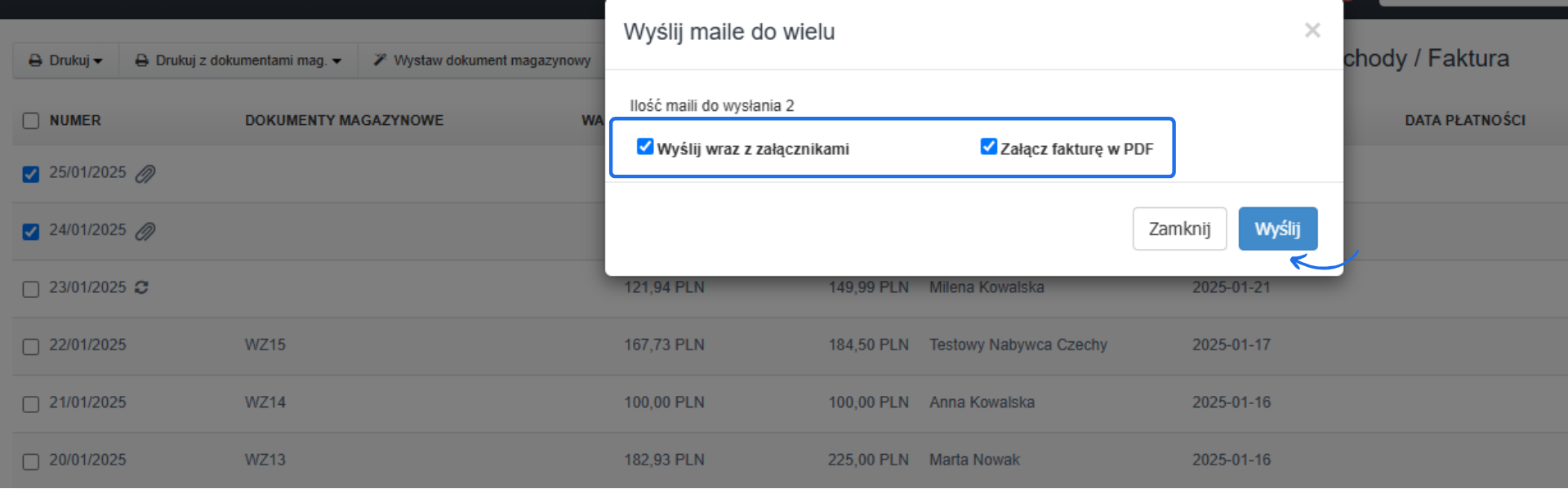Click the recurring icon beside invoice 23/01/2025

[142, 287]
